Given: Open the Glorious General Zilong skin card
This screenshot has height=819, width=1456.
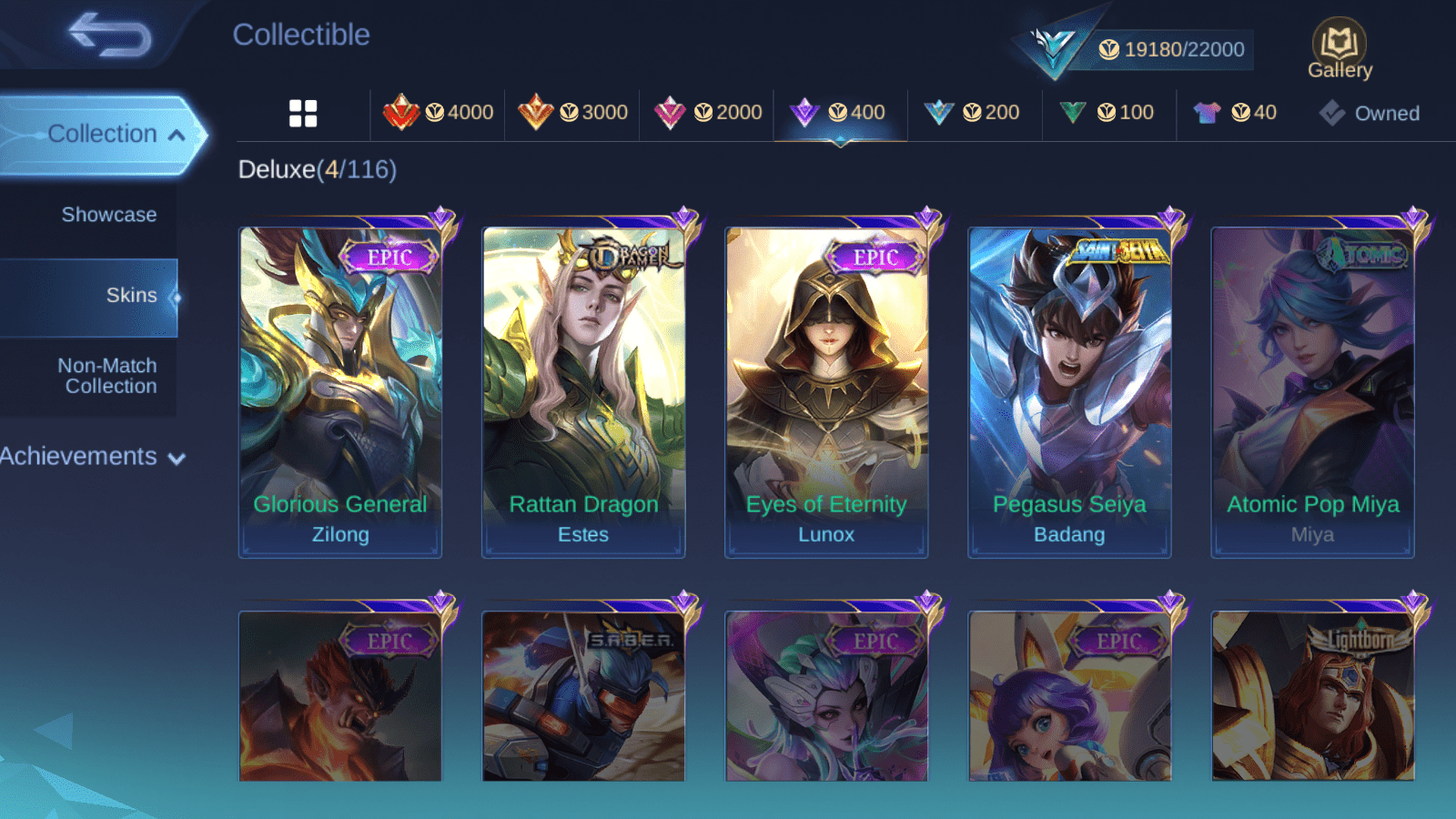Looking at the screenshot, I should tap(340, 391).
